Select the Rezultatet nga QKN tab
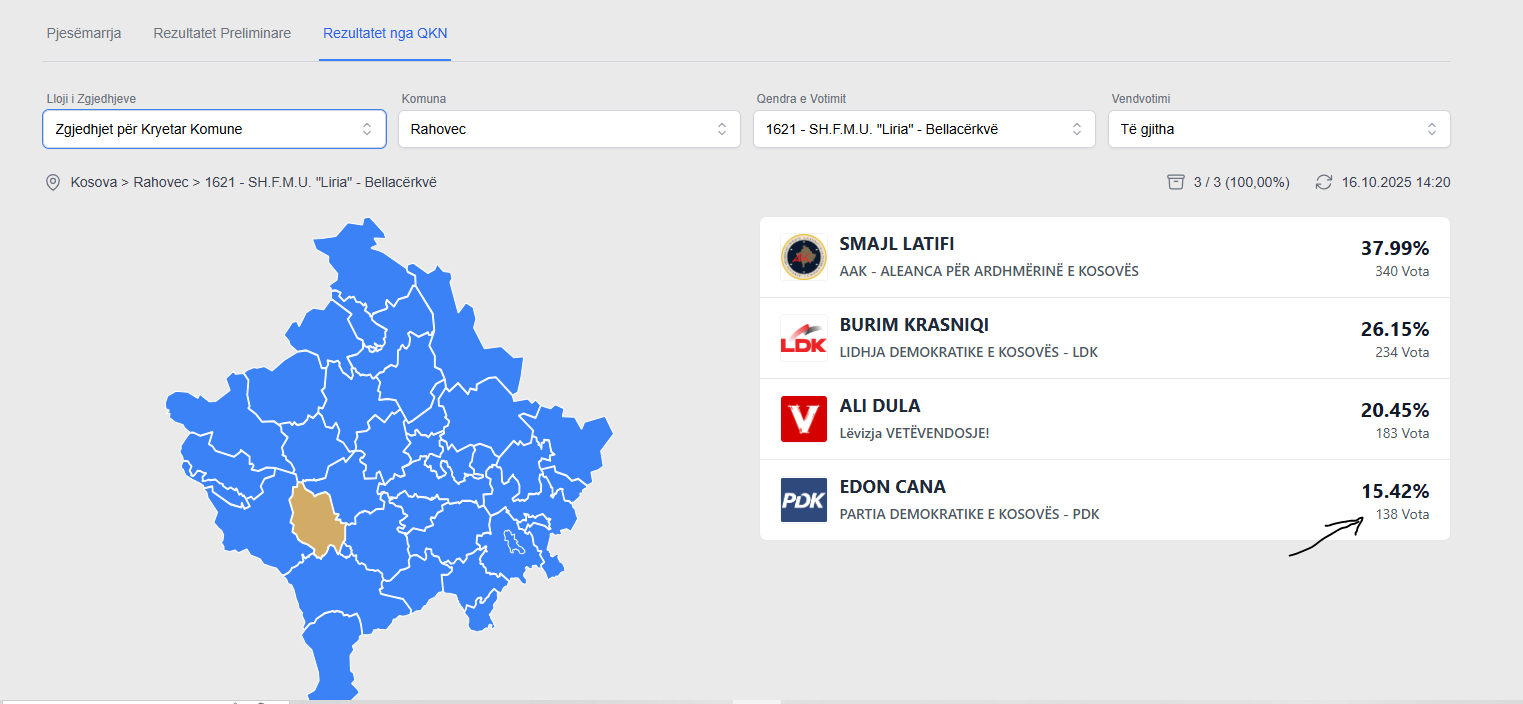The height and width of the screenshot is (704, 1523). pos(385,33)
